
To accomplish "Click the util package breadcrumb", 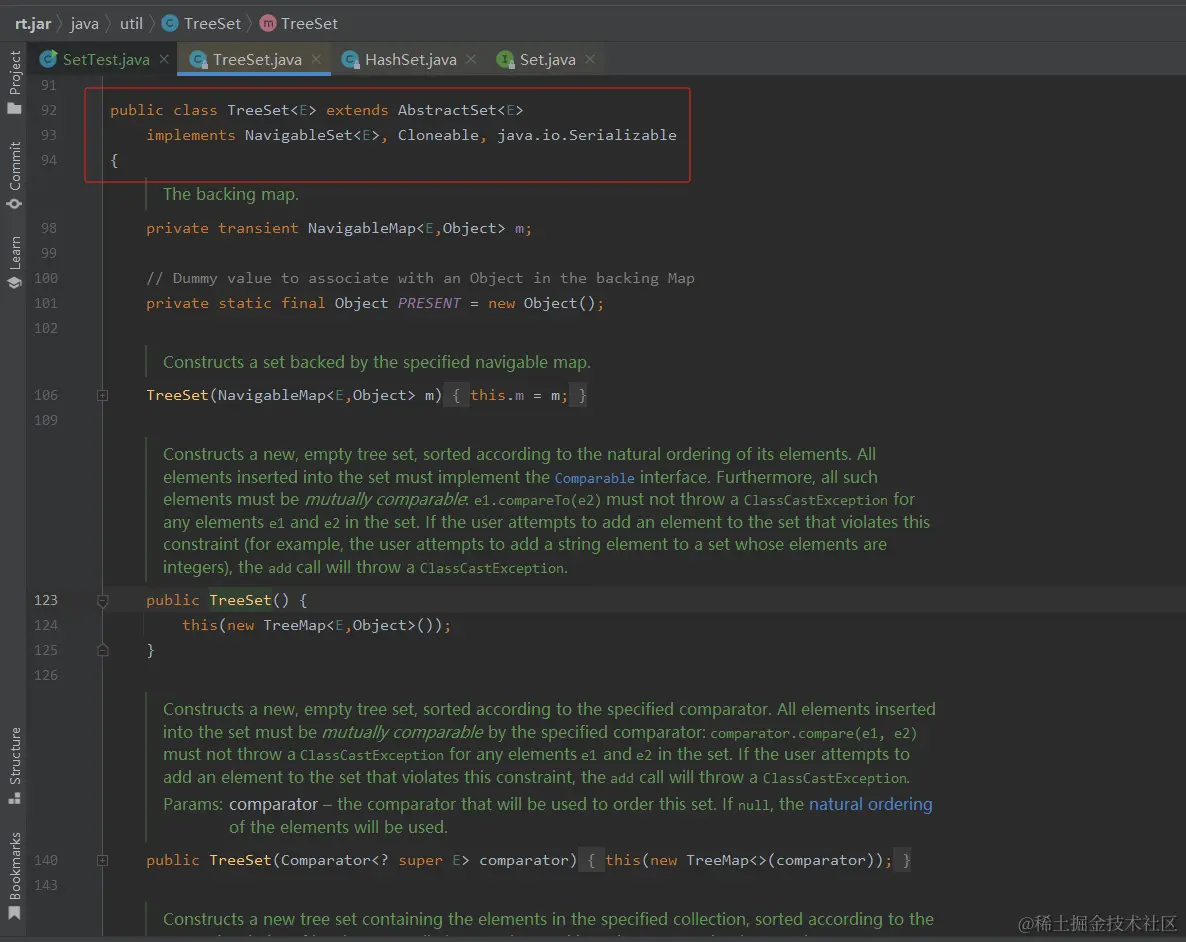I will [131, 23].
